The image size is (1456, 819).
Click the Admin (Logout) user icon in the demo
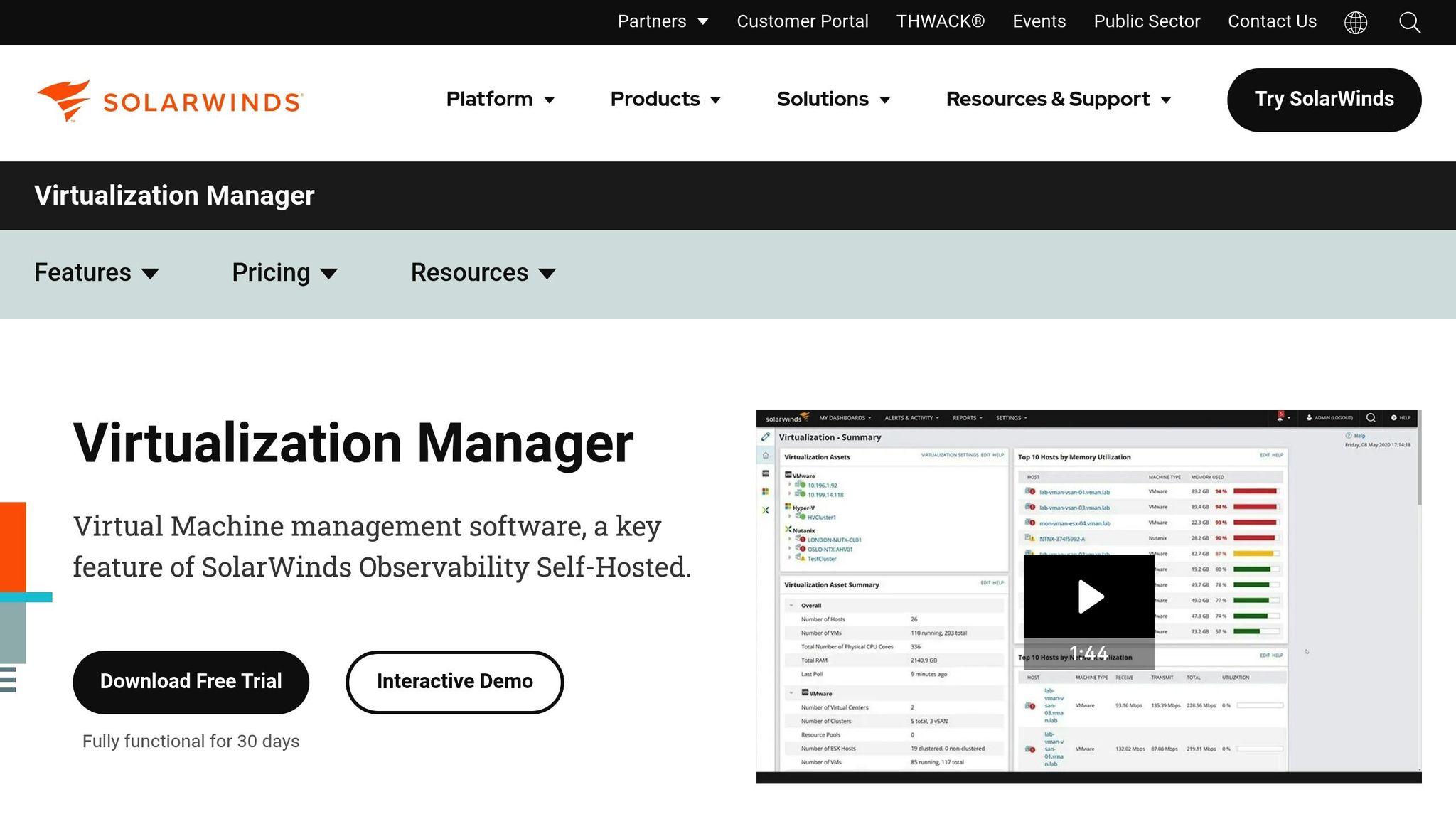click(1310, 418)
